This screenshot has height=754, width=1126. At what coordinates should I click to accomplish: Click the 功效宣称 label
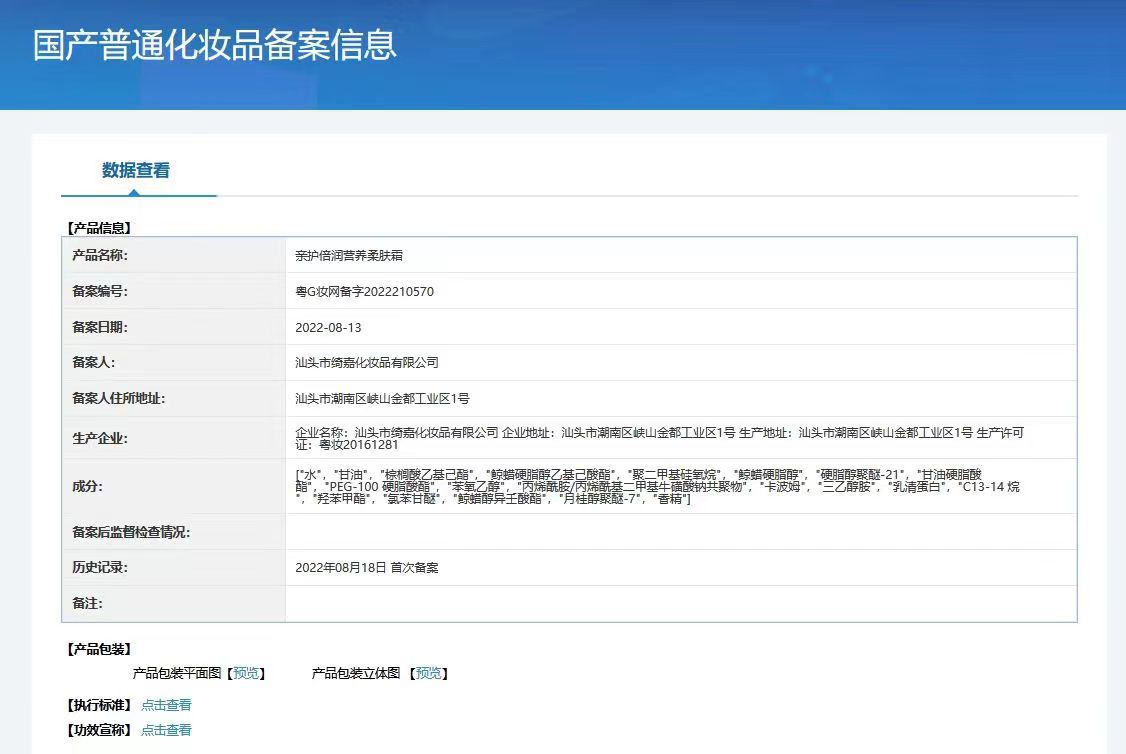tap(99, 730)
